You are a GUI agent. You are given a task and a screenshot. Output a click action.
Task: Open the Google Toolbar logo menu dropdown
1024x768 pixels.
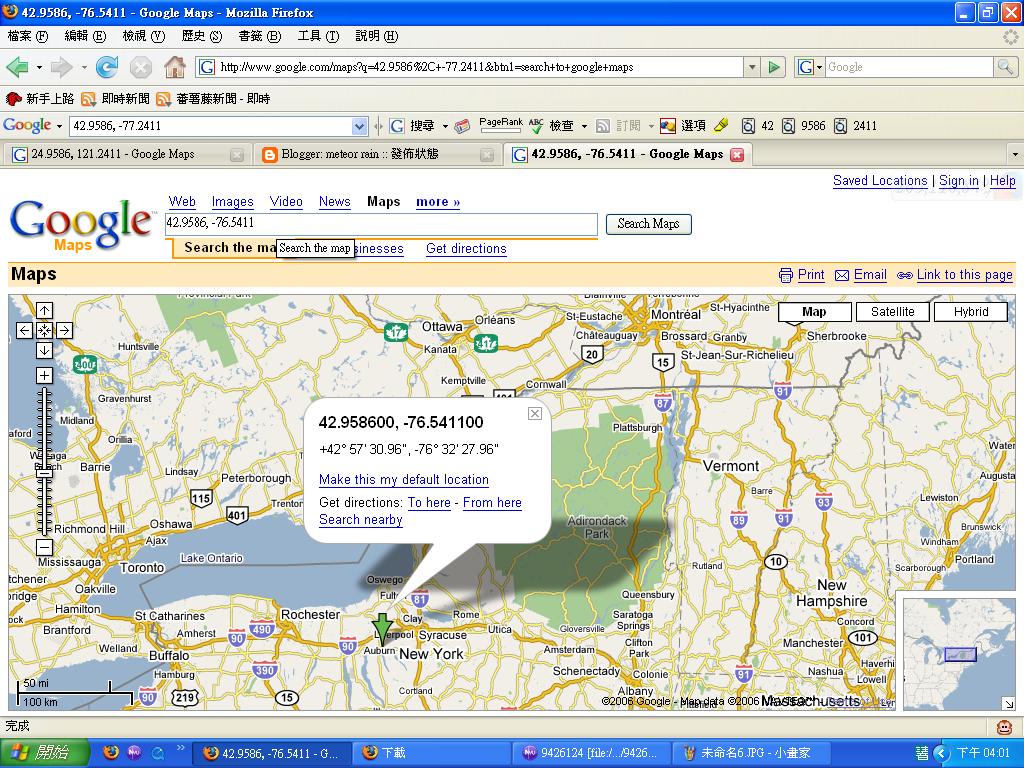59,126
